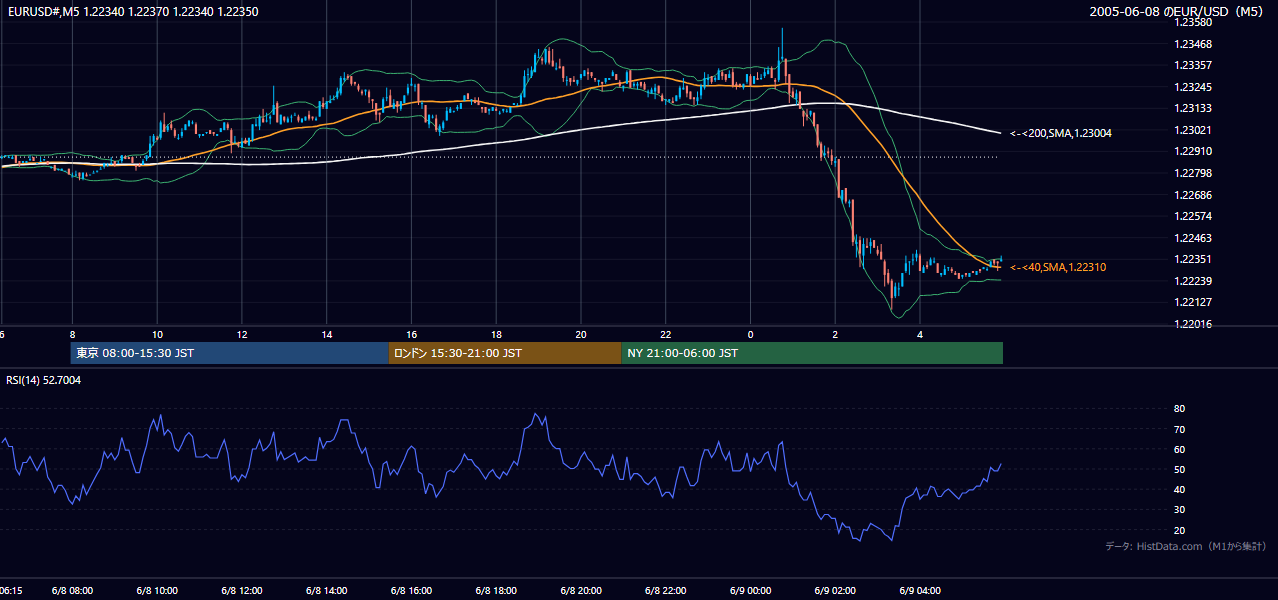Viewport: 1278px width, 600px height.
Task: Click hour marker 12 under price chart
Action: (x=242, y=334)
